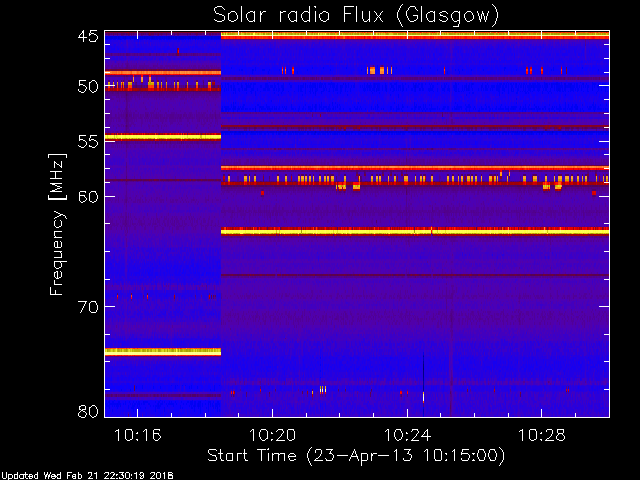This screenshot has height=480, width=640.
Task: Click the 45 frequency tick label
Action: point(88,37)
